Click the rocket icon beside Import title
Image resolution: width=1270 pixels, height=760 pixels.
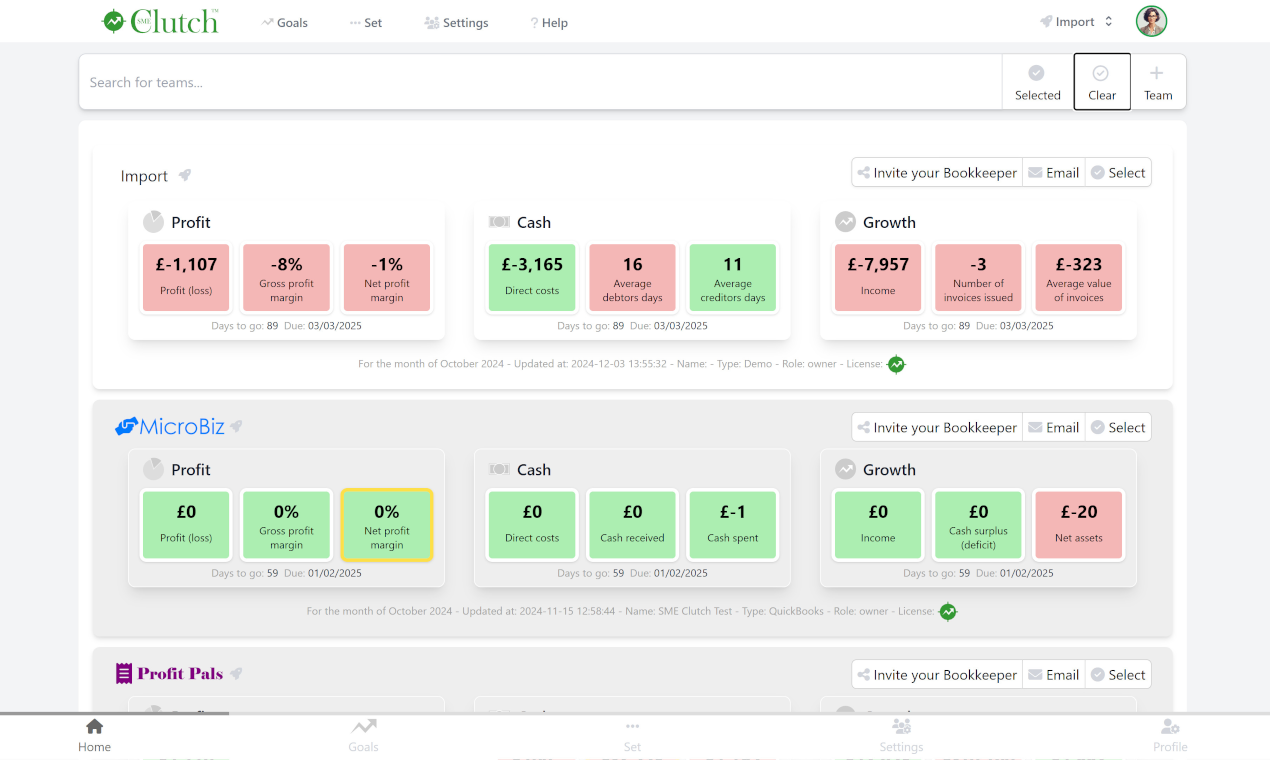tap(185, 175)
